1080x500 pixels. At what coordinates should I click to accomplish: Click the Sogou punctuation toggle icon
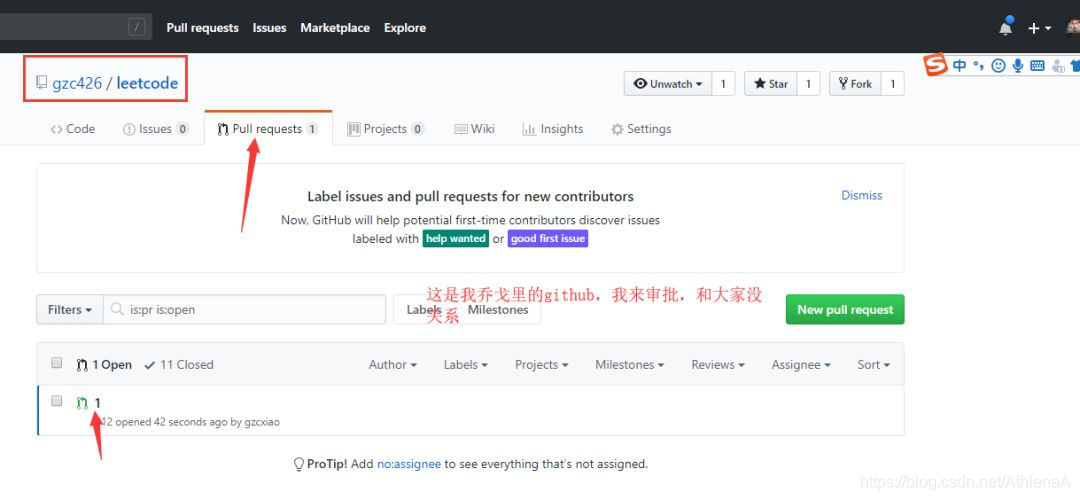click(x=979, y=65)
